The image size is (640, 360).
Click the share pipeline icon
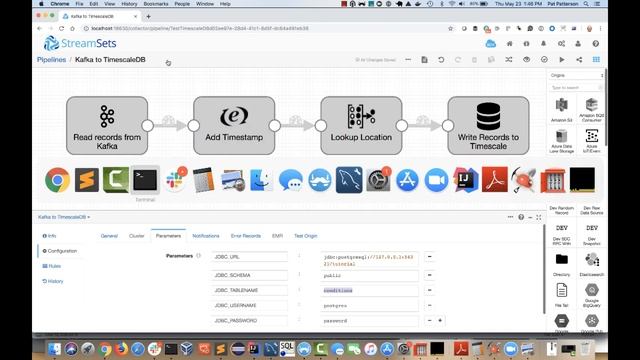(x=579, y=60)
